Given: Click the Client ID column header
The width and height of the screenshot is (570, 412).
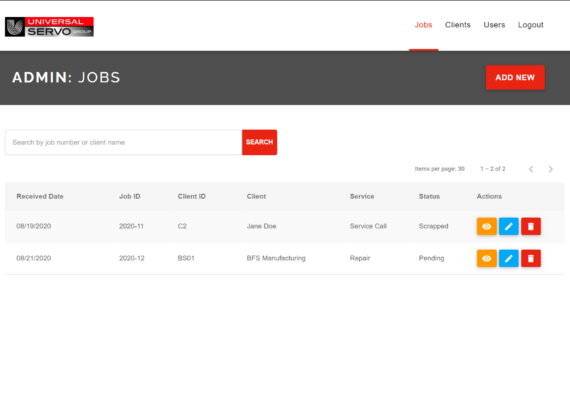Looking at the screenshot, I should [192, 196].
